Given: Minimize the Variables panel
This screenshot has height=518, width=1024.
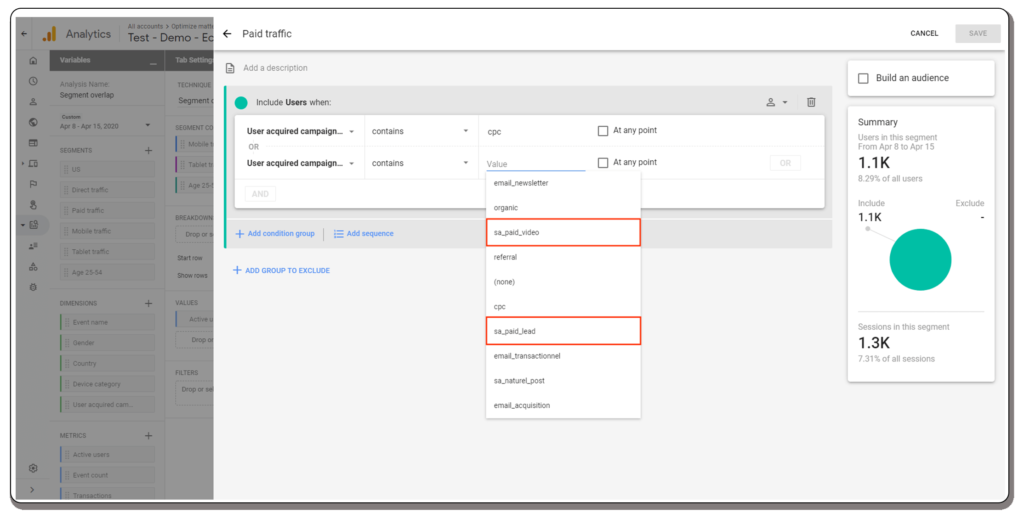Looking at the screenshot, I should (x=153, y=63).
